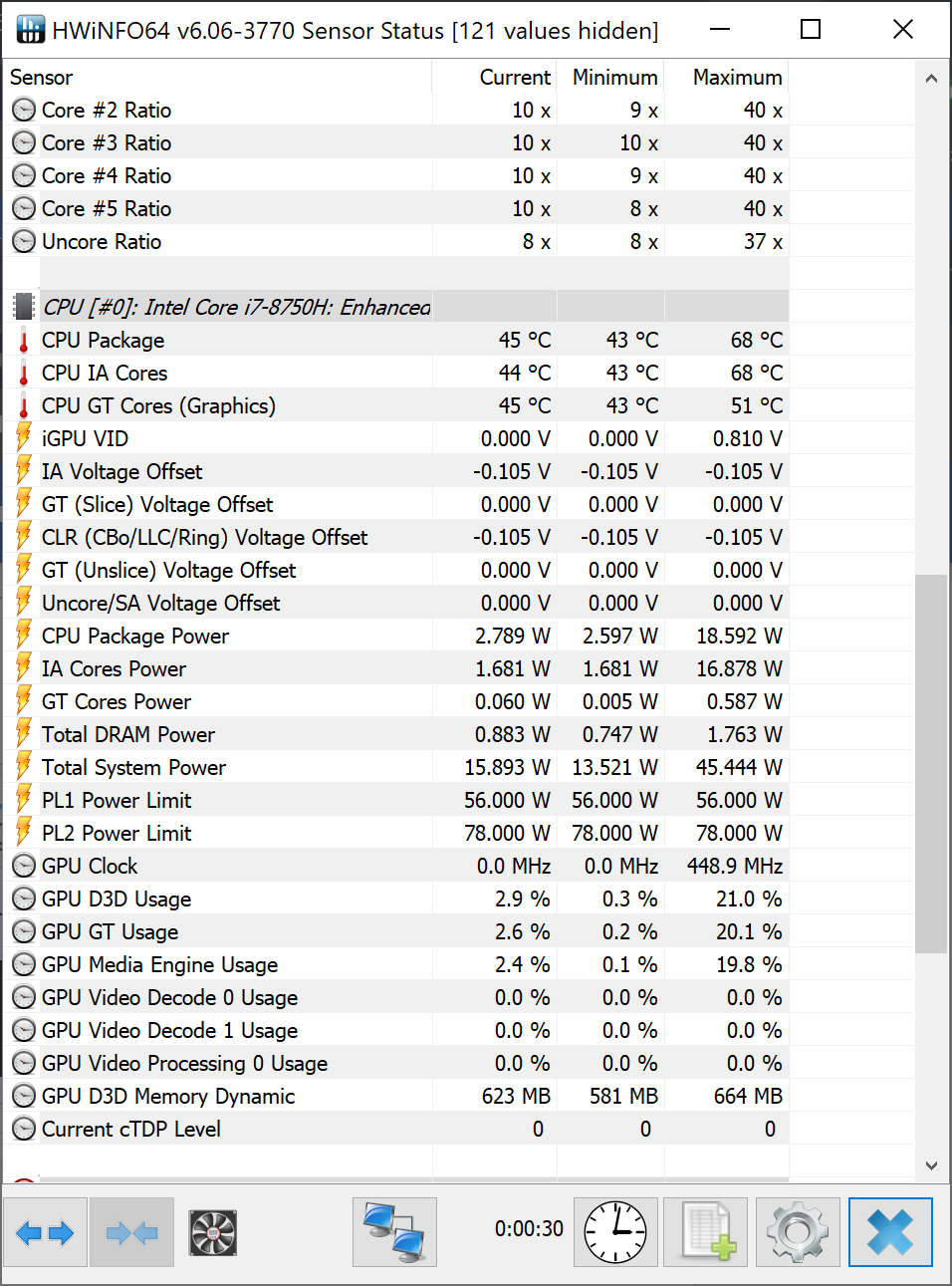Minimize the HWiNFO64 Sensor Status window

pos(720,29)
